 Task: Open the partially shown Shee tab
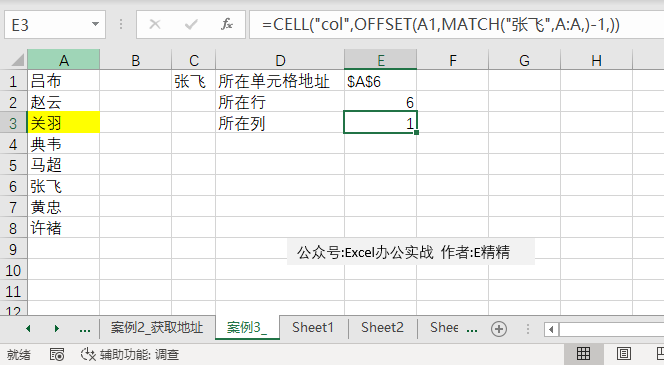(x=444, y=328)
